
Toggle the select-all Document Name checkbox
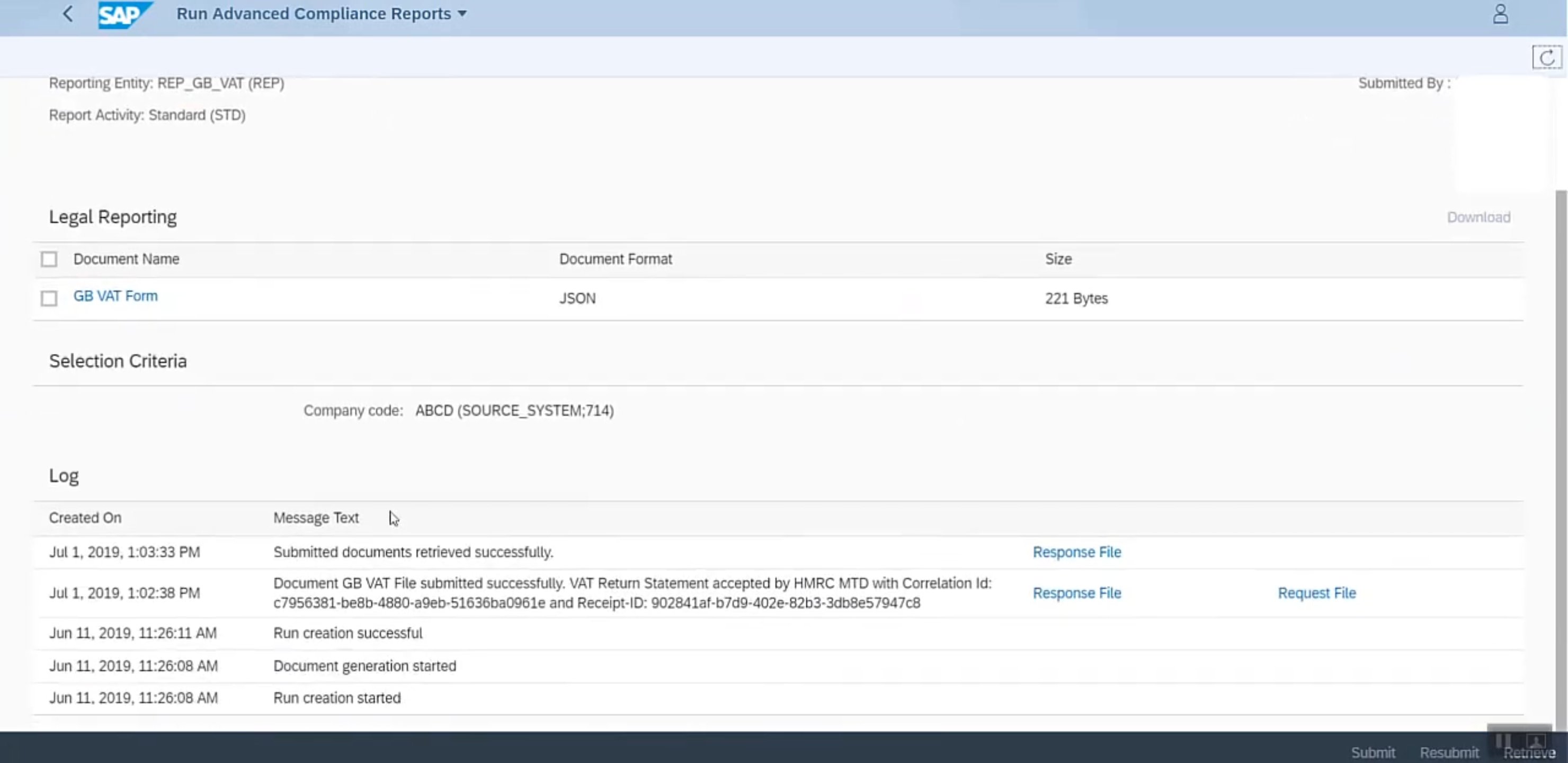pyautogui.click(x=49, y=260)
